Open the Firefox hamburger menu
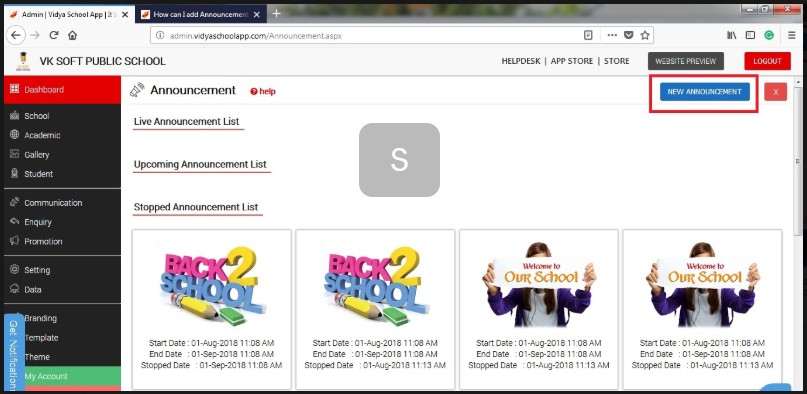Image resolution: width=807 pixels, height=394 pixels. tap(792, 35)
